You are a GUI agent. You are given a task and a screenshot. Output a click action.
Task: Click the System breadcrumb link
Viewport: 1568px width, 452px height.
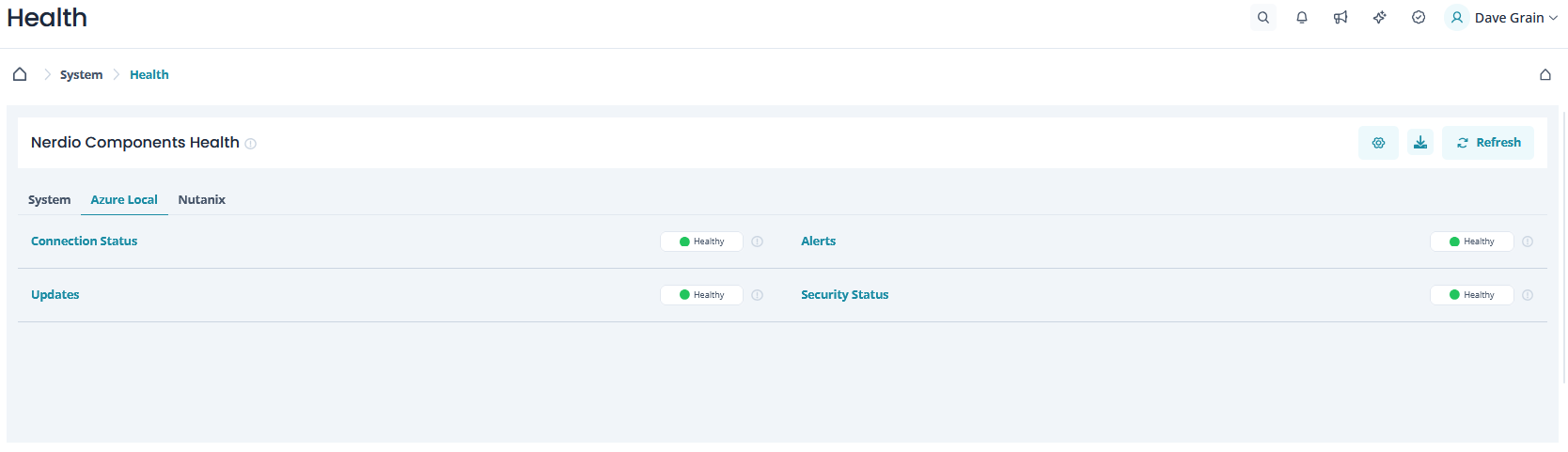[81, 74]
